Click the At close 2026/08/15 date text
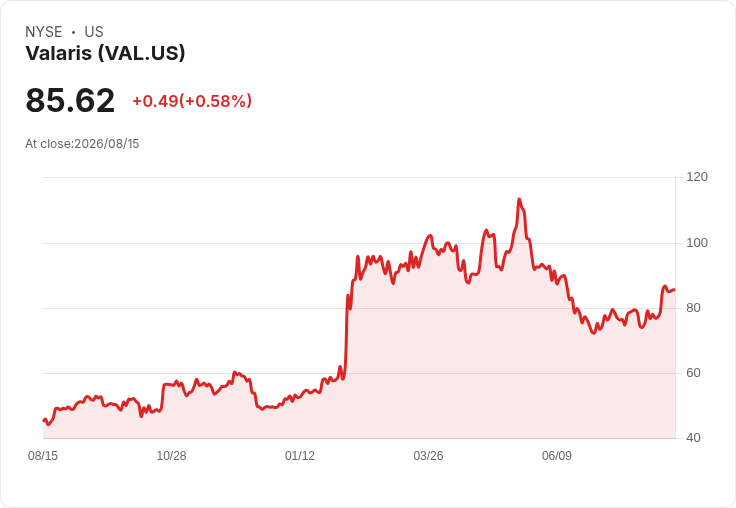736x508 pixels. [82, 144]
